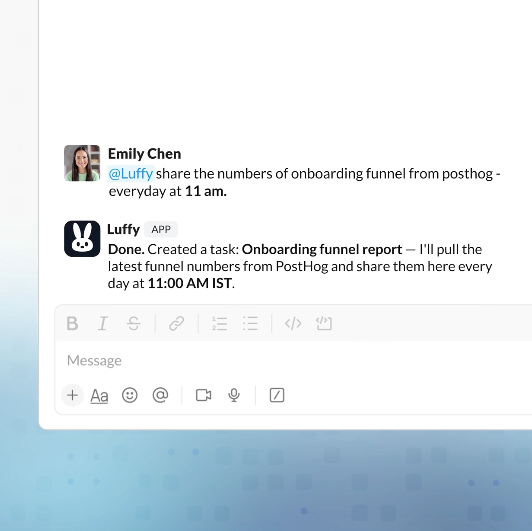The width and height of the screenshot is (532, 531).
Task: Toggle italic formatting button
Action: (x=103, y=323)
